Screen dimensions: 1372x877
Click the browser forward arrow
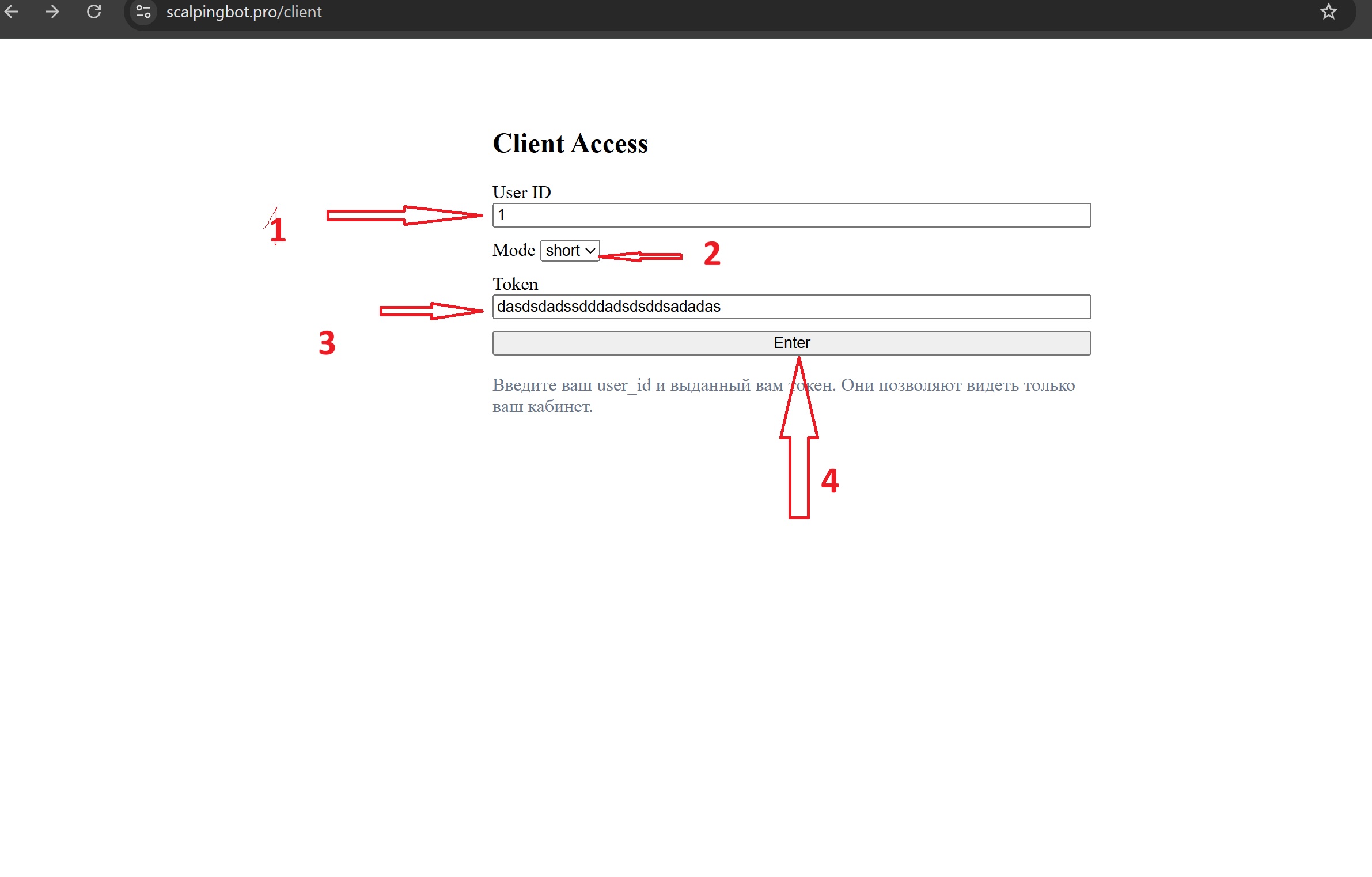click(52, 12)
